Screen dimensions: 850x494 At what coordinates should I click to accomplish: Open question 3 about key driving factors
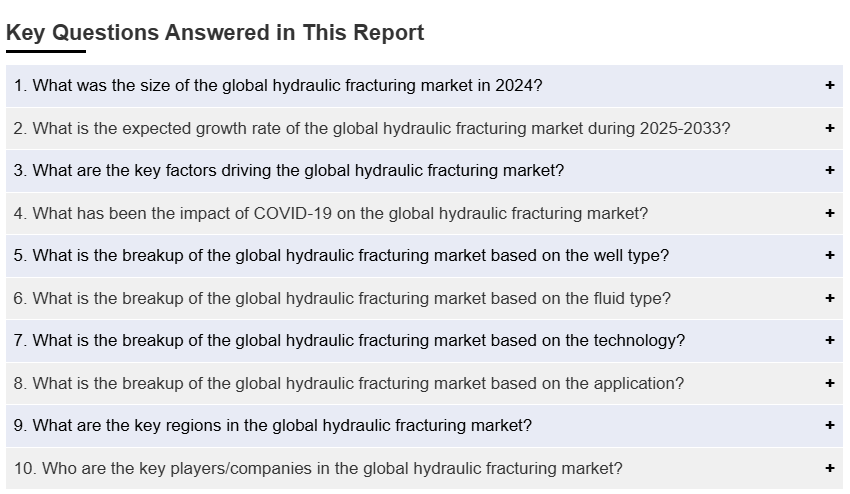[x=289, y=171]
